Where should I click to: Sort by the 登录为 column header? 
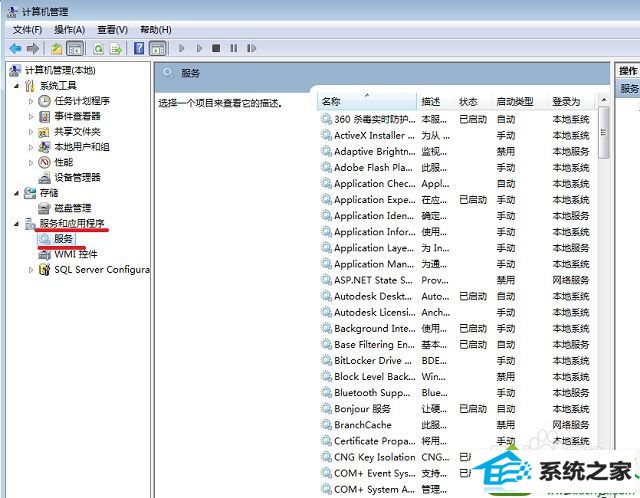pyautogui.click(x=571, y=101)
